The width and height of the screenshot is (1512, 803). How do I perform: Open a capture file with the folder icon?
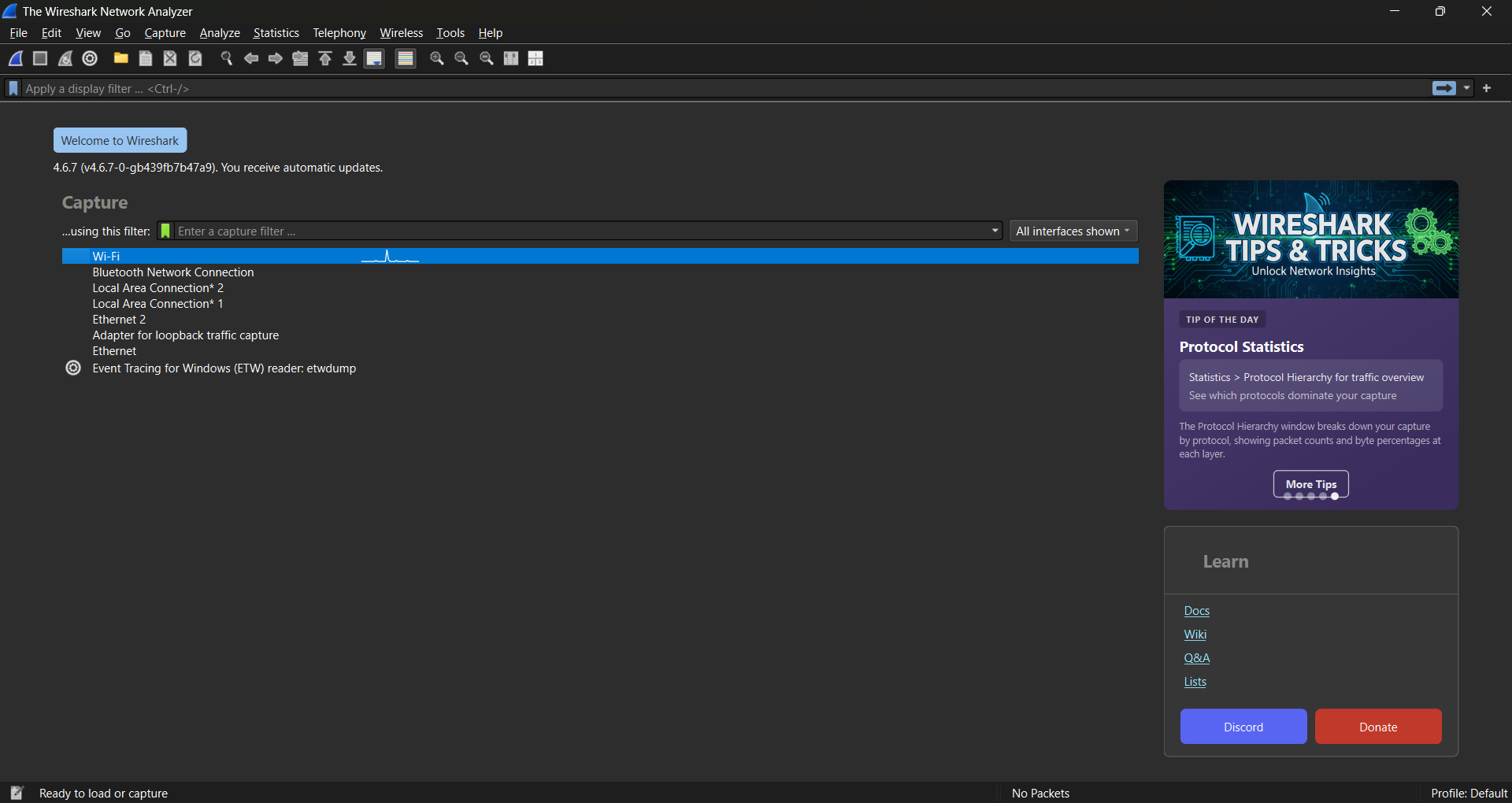tap(120, 59)
